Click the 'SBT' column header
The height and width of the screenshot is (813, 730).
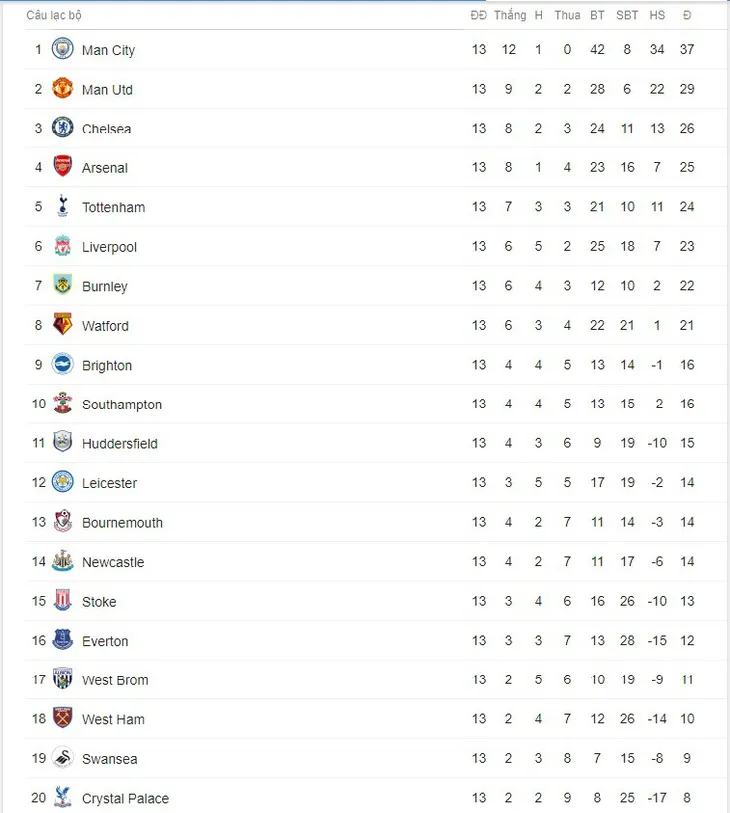pos(627,15)
